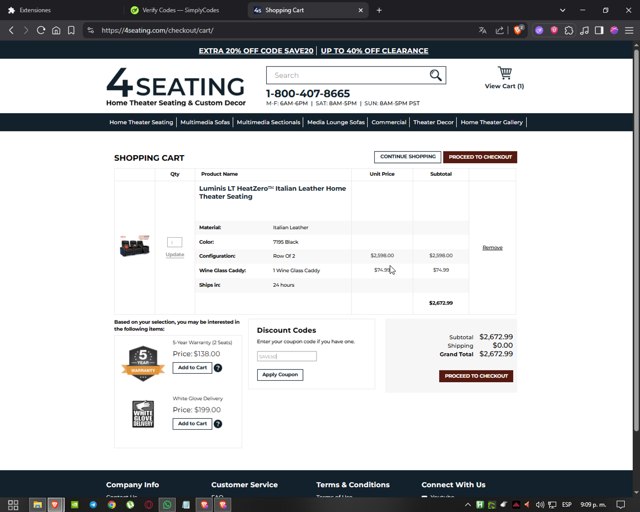This screenshot has width=640, height=512.
Task: Open Telegram from the taskbar
Action: [x=93, y=505]
